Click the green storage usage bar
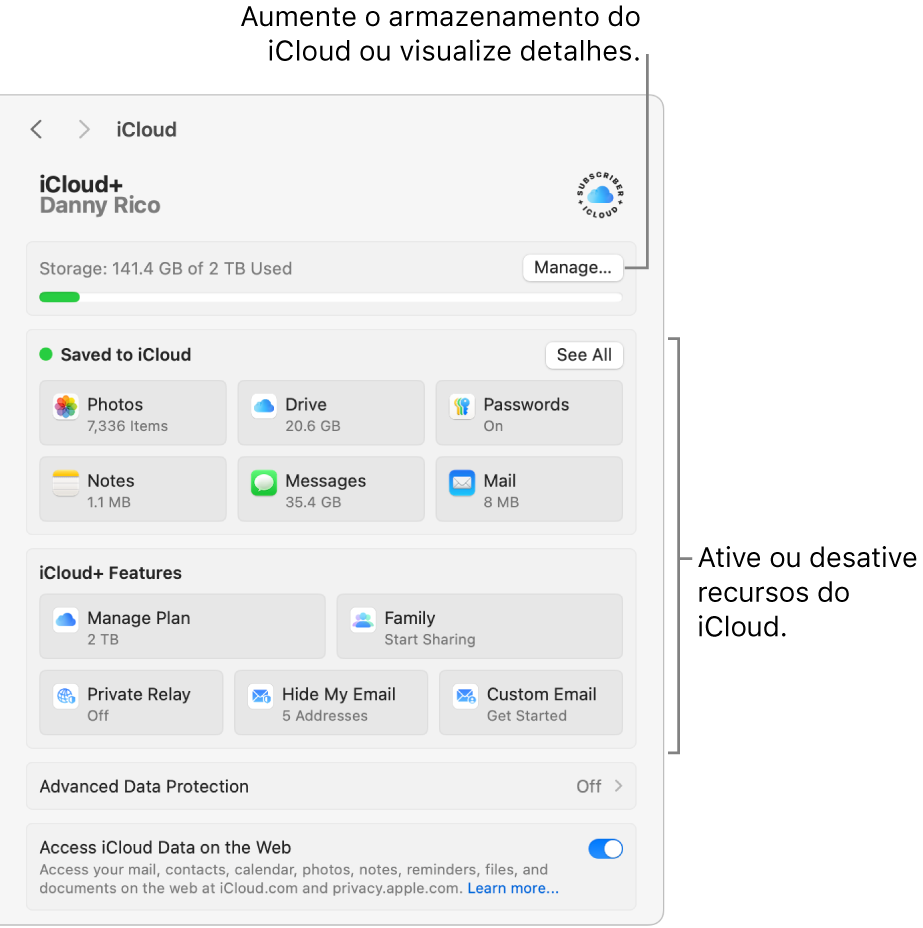Screen dimensions: 923x928 59,297
